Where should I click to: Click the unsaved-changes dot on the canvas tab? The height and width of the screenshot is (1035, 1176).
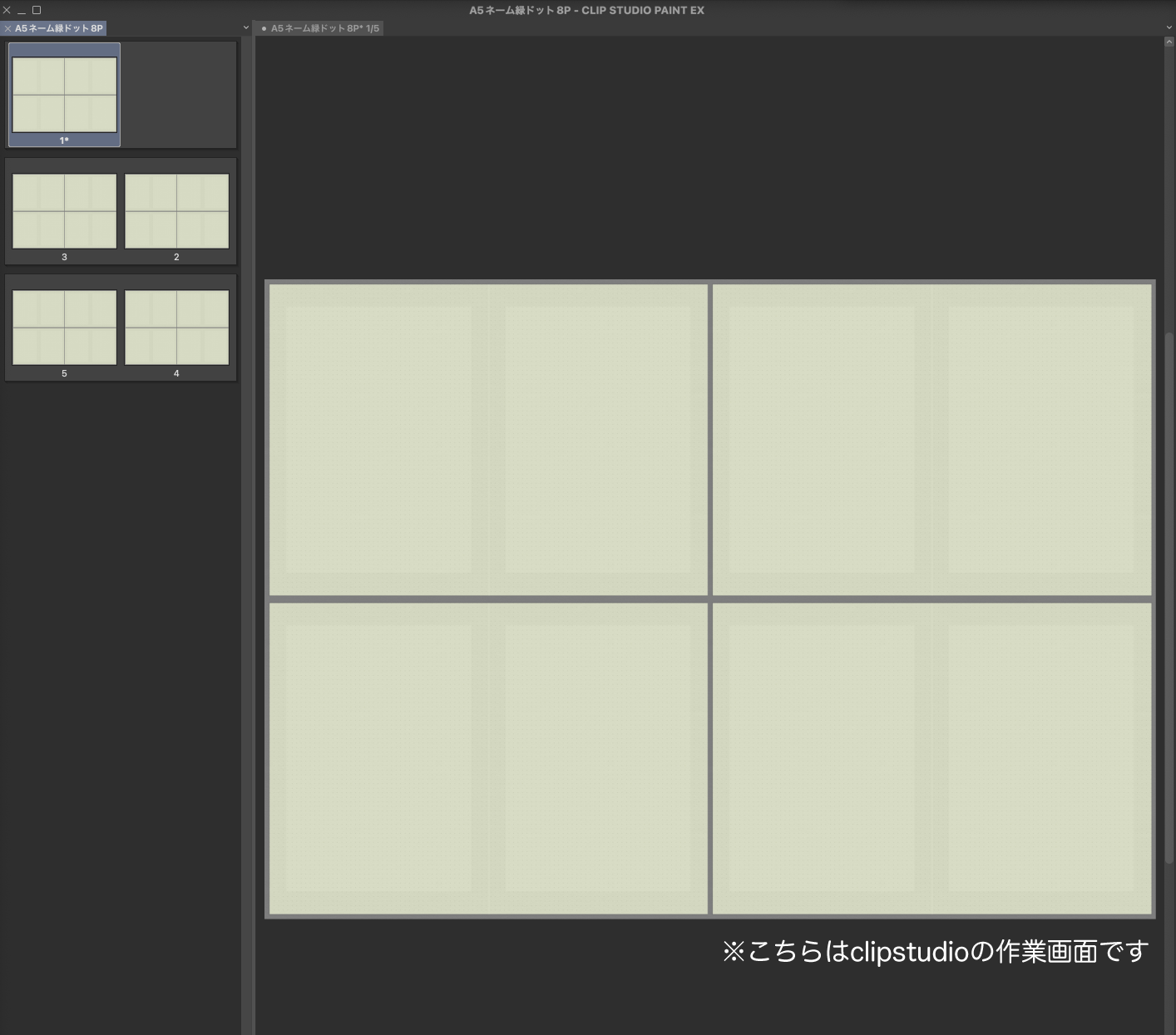(263, 27)
